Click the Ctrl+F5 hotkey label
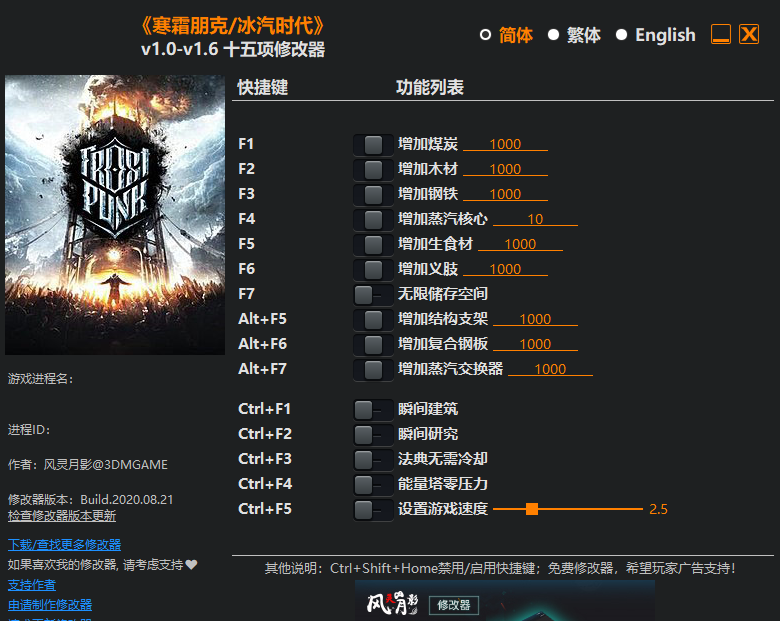Image resolution: width=780 pixels, height=621 pixels. (265, 509)
